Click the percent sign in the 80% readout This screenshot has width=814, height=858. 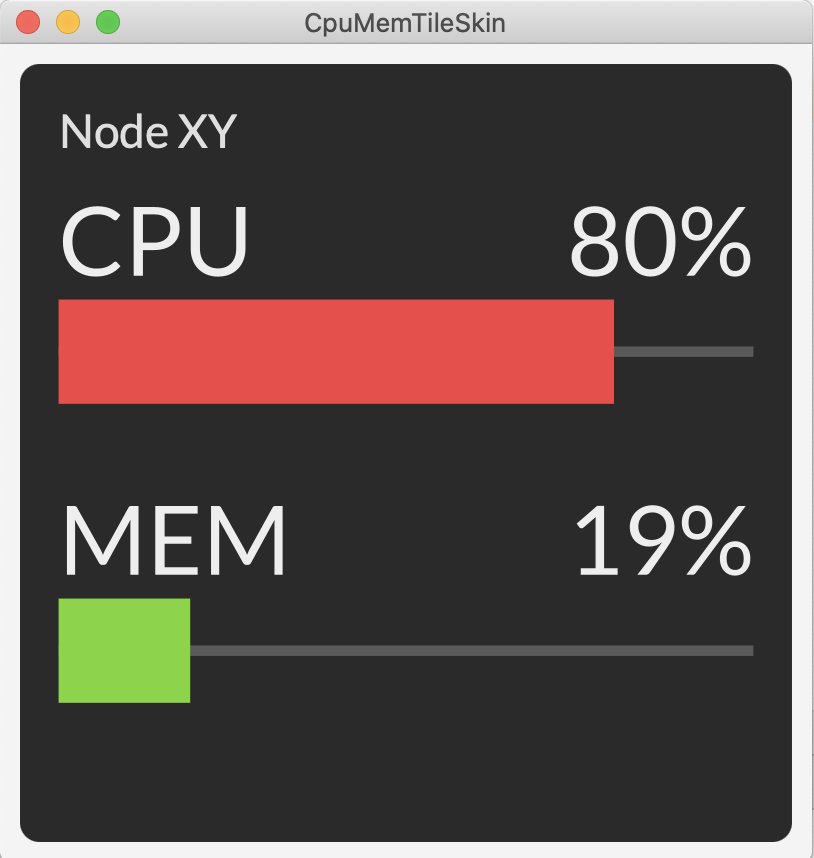coord(716,241)
